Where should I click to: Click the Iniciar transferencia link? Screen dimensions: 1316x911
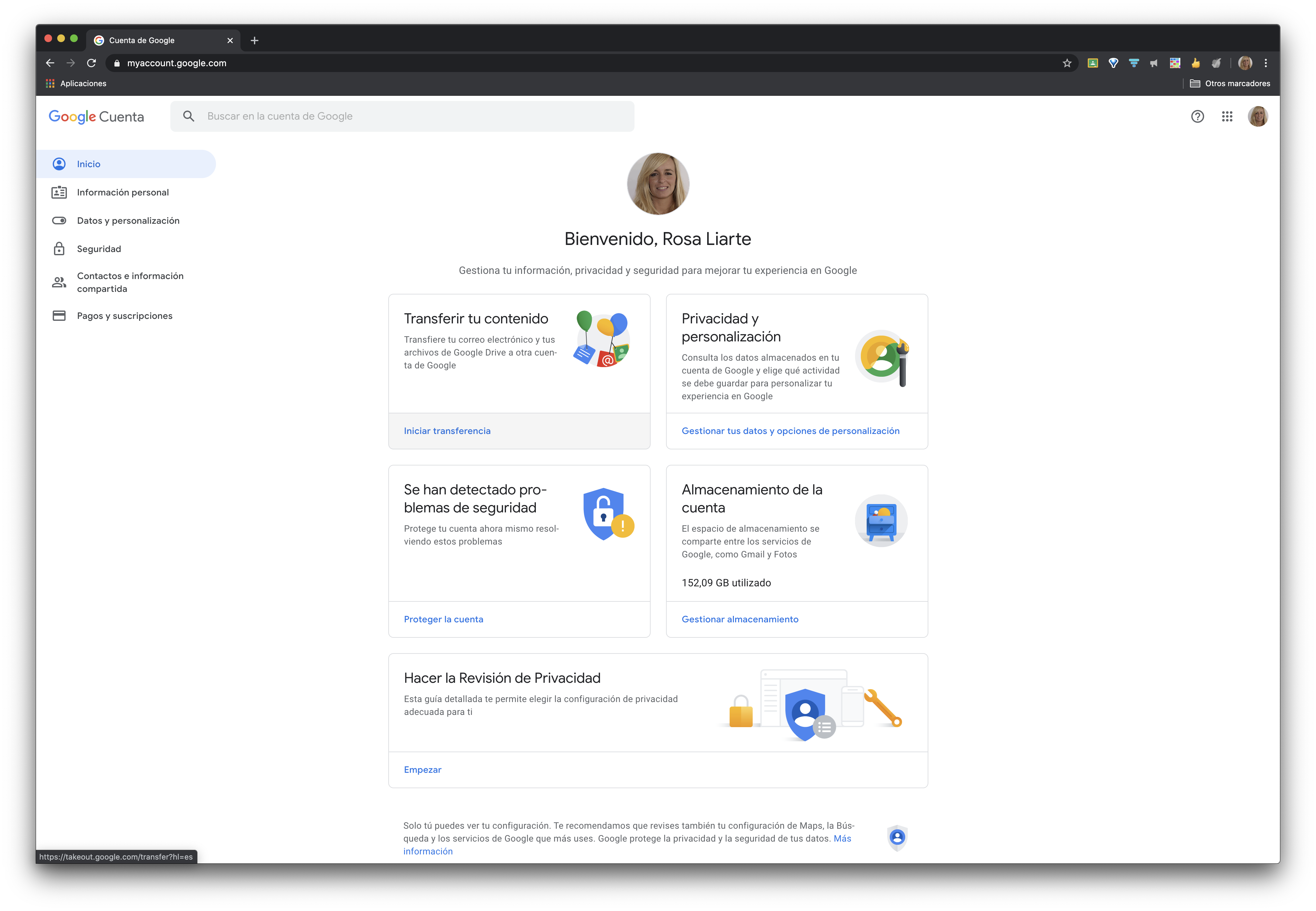447,431
